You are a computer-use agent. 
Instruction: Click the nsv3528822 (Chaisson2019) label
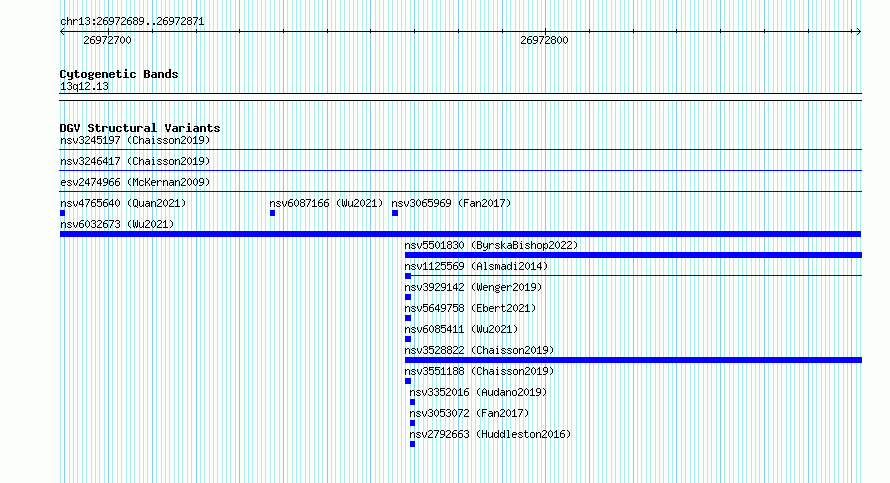click(x=479, y=350)
